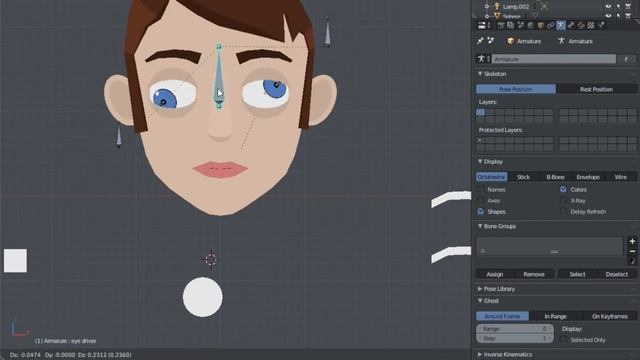Expand the bone group list filter options
640x360 pixels.
click(482, 251)
